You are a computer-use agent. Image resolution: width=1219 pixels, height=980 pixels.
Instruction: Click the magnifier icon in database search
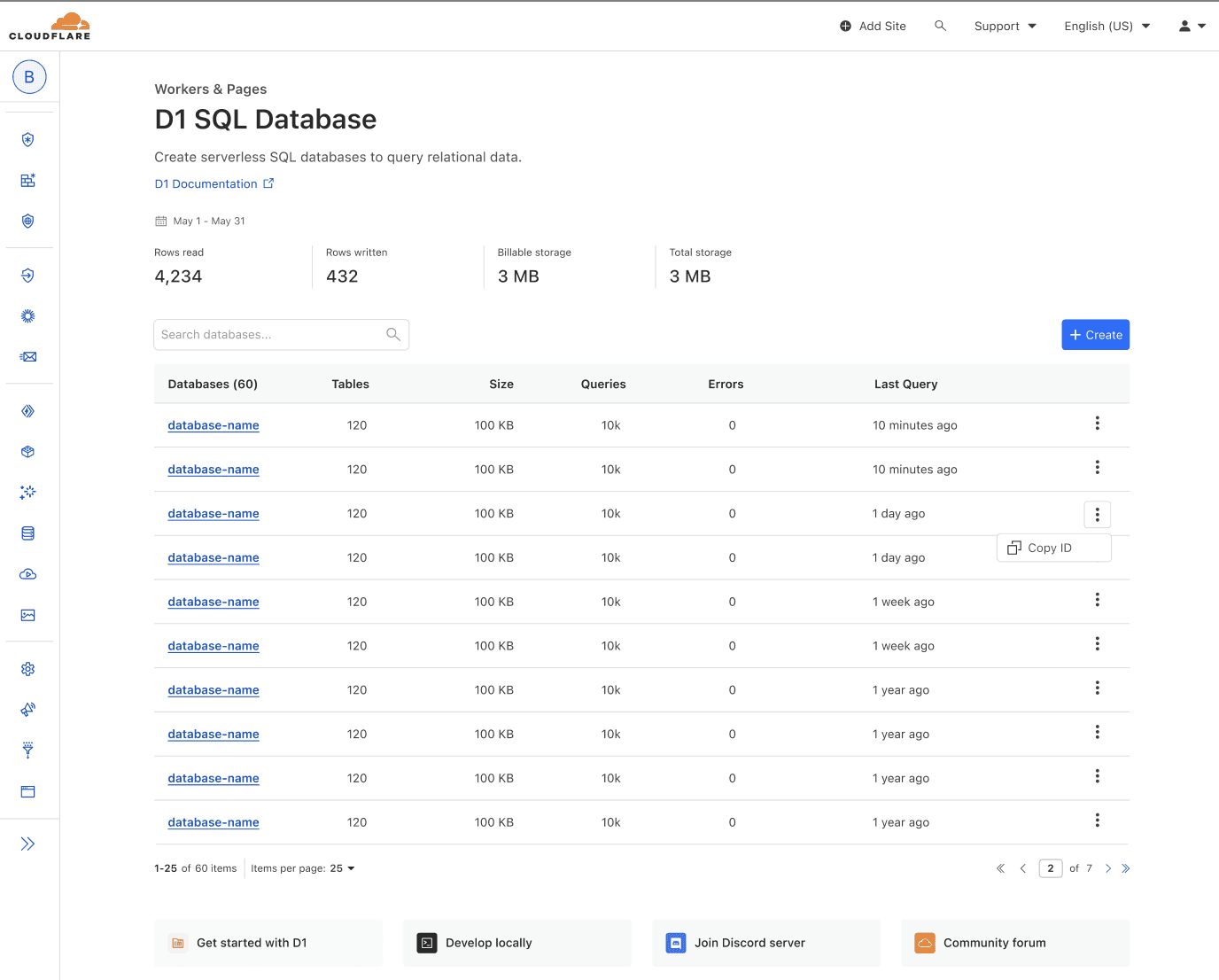pyautogui.click(x=393, y=335)
